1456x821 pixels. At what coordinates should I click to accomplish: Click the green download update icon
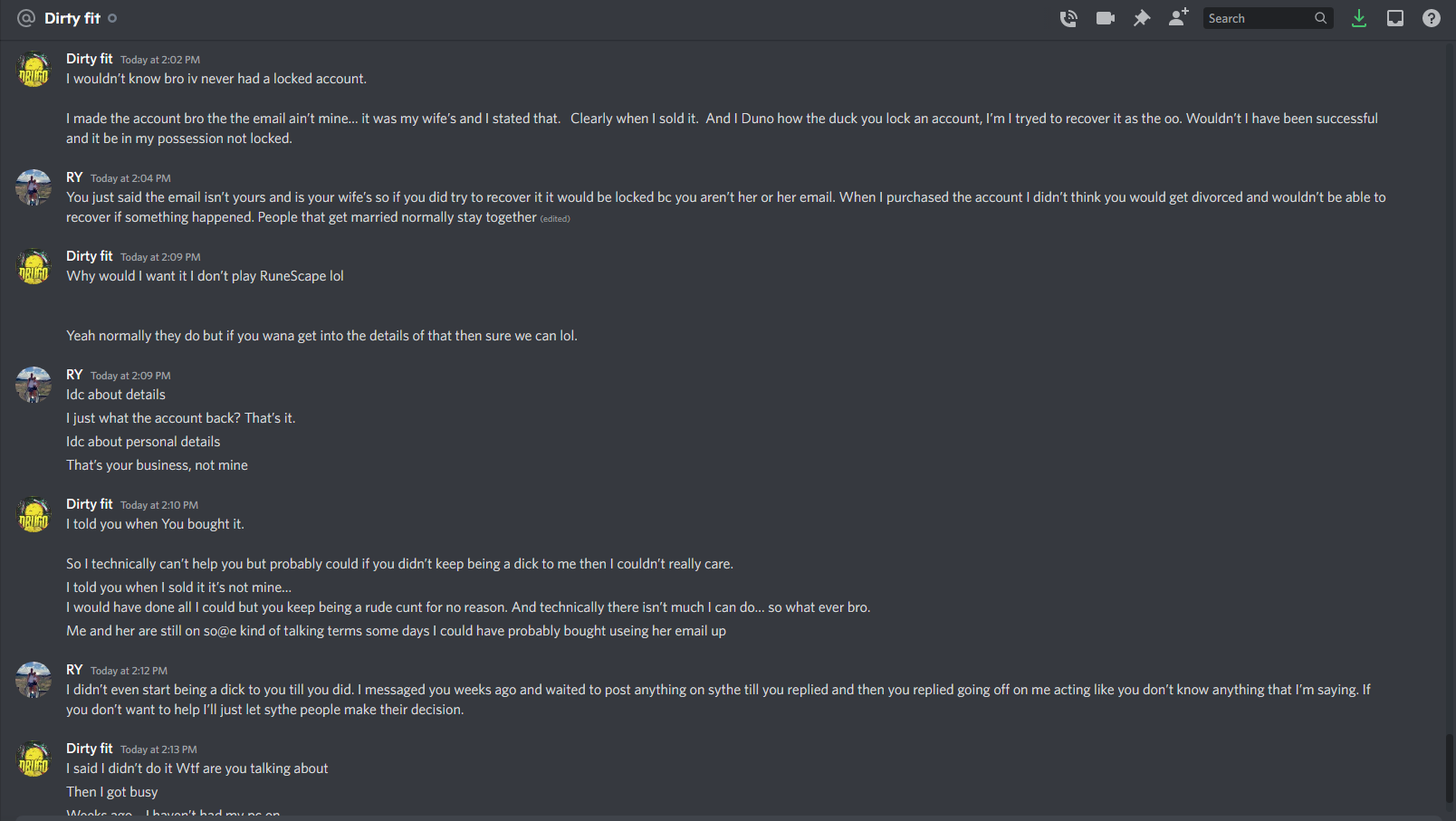click(x=1359, y=18)
